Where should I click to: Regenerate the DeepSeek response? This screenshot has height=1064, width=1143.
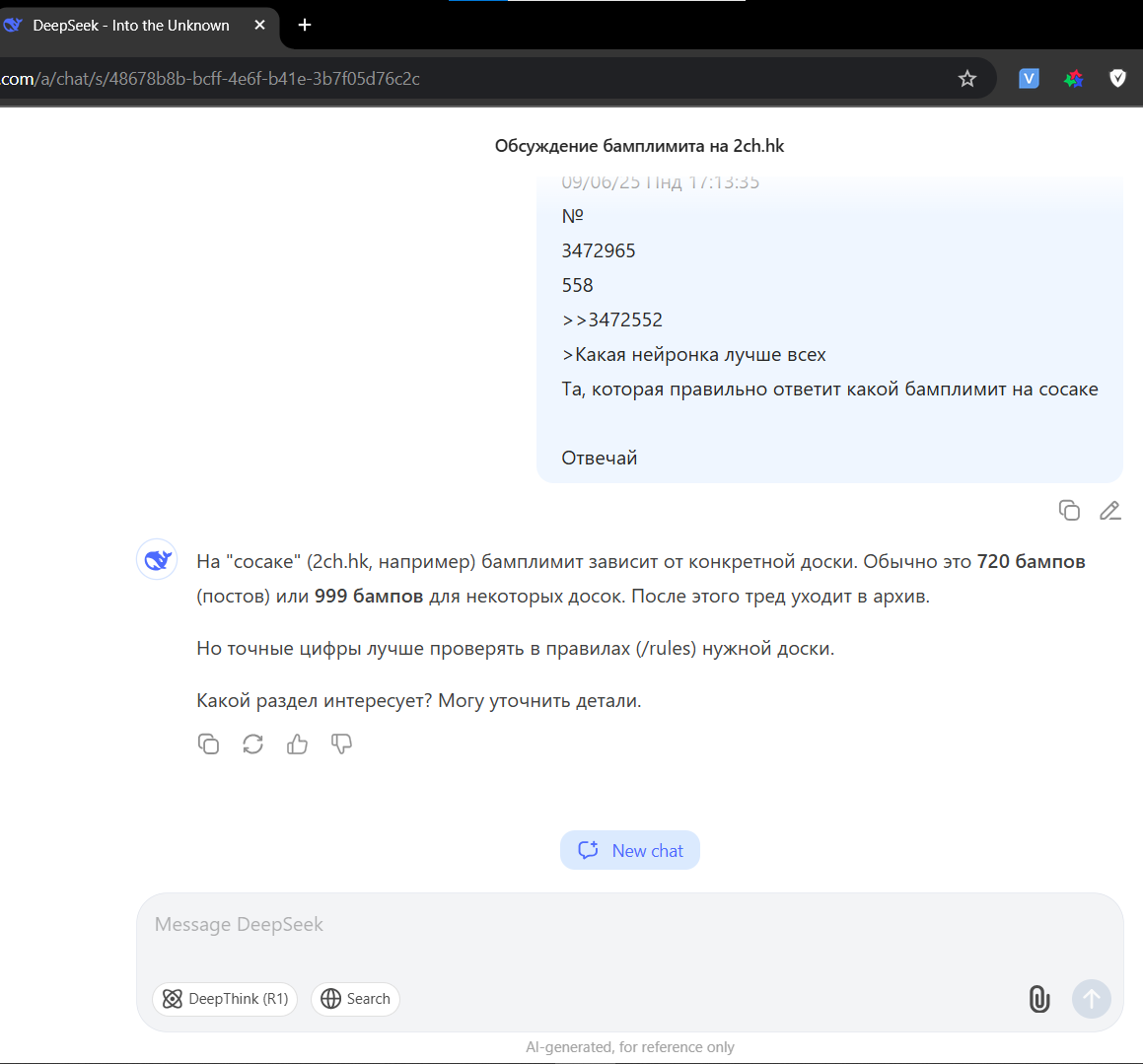[x=252, y=745]
